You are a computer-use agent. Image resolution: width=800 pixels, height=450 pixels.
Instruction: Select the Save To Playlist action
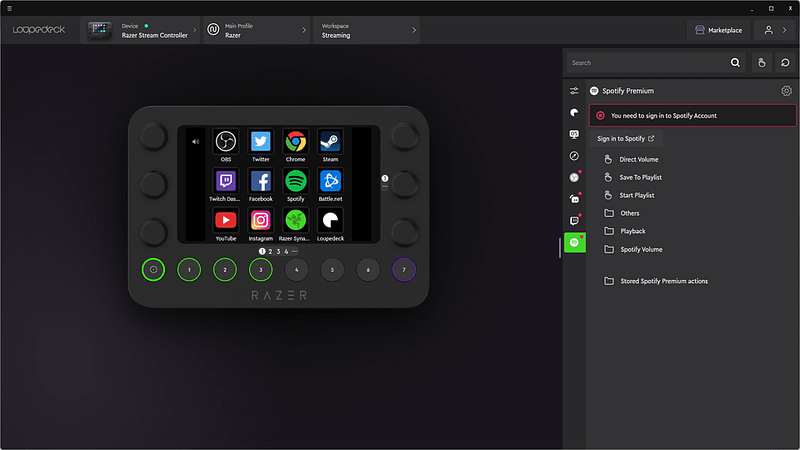coord(640,177)
